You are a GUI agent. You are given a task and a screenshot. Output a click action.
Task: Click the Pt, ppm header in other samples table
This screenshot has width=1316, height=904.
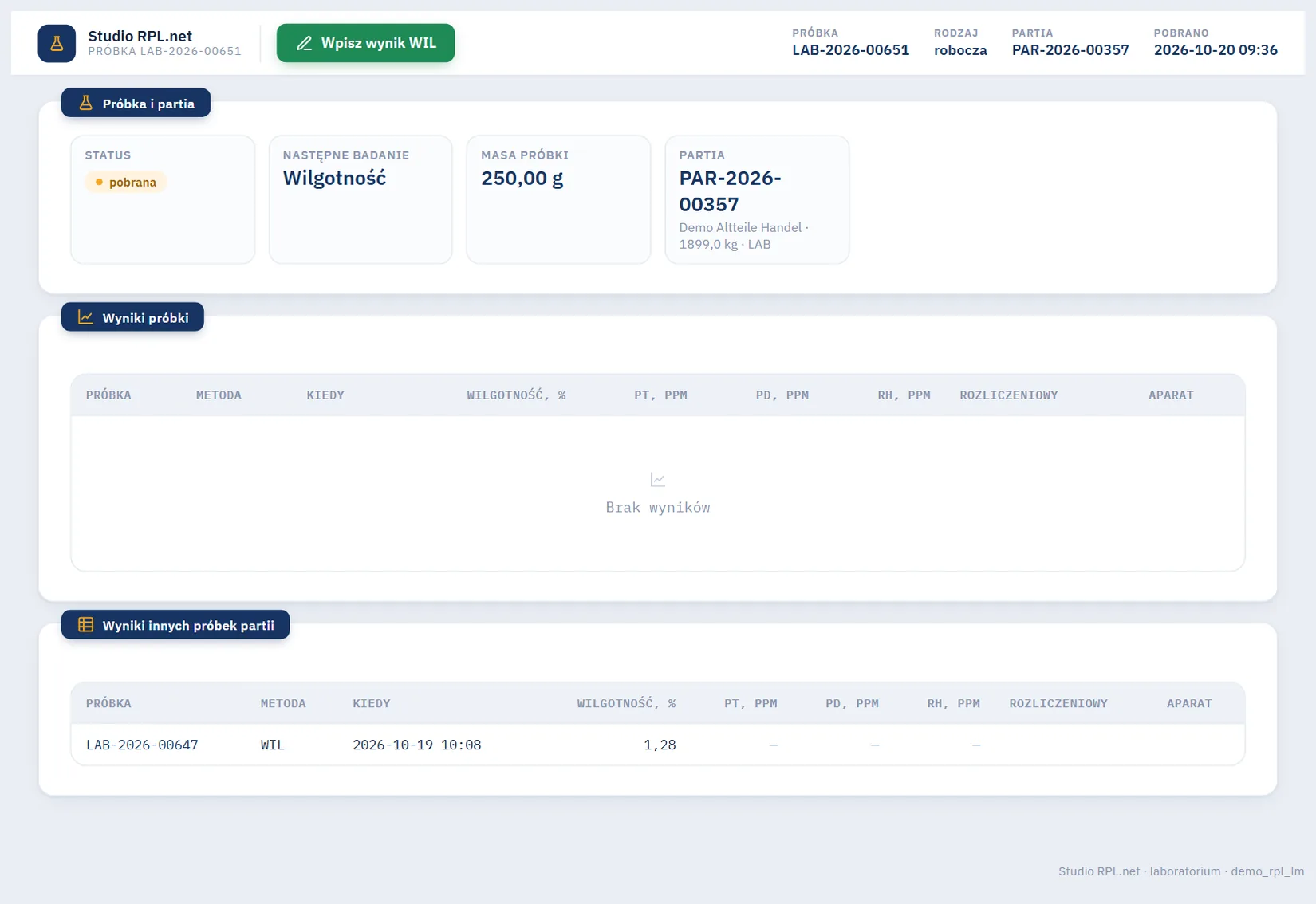[x=751, y=703]
